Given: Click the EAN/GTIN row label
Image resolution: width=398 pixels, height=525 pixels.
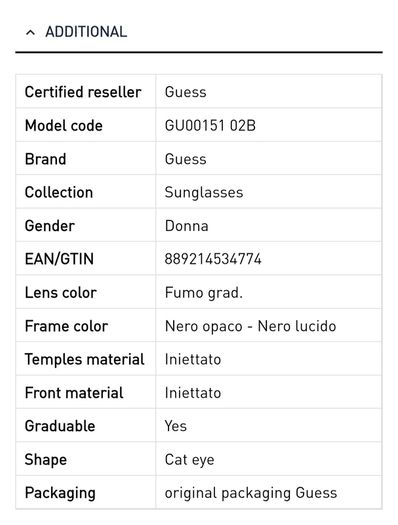Looking at the screenshot, I should click(x=59, y=259).
